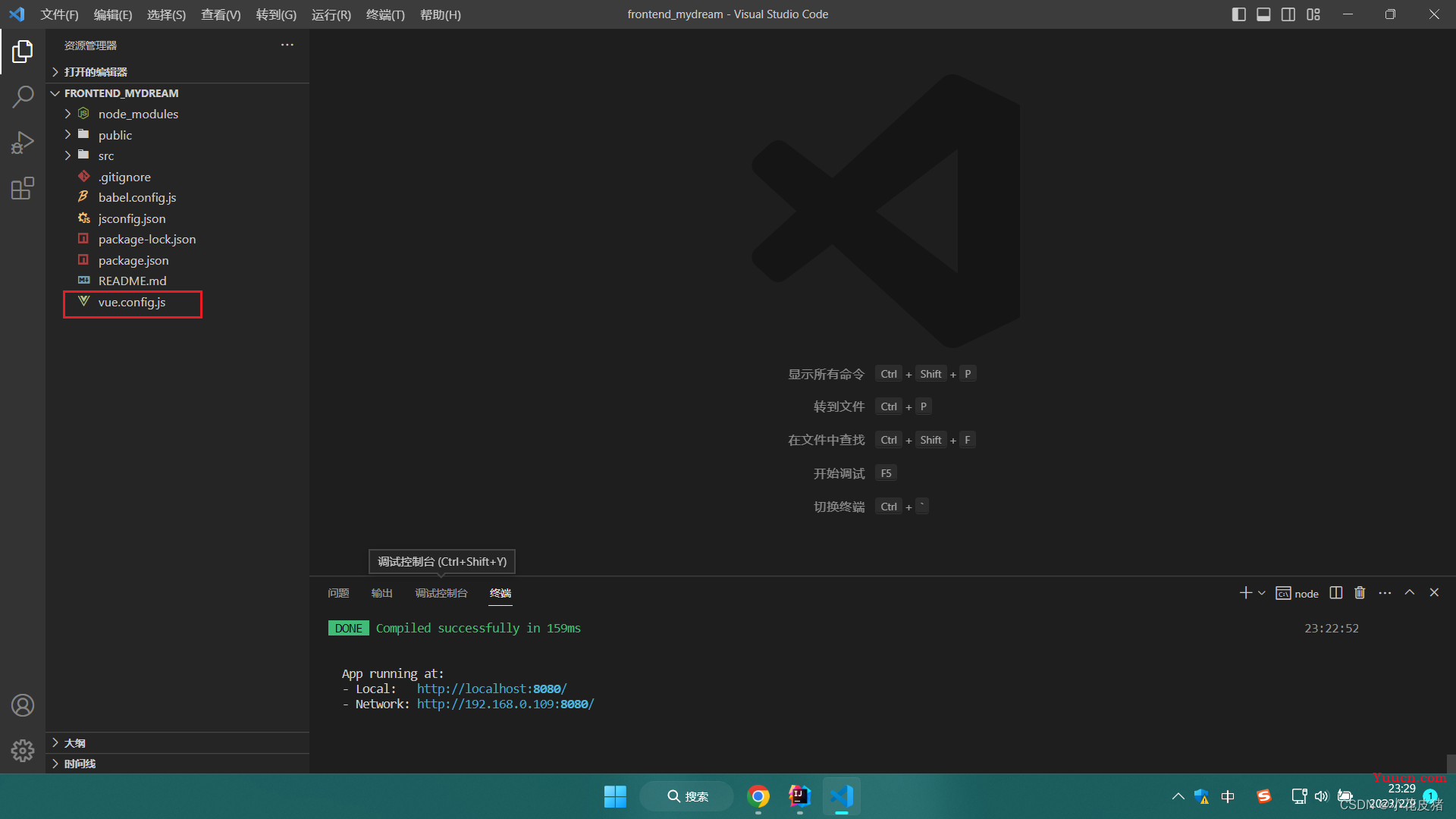Screen dimensions: 1456x819
Task: Open jsconfig.json file
Action: tap(177, 218)
